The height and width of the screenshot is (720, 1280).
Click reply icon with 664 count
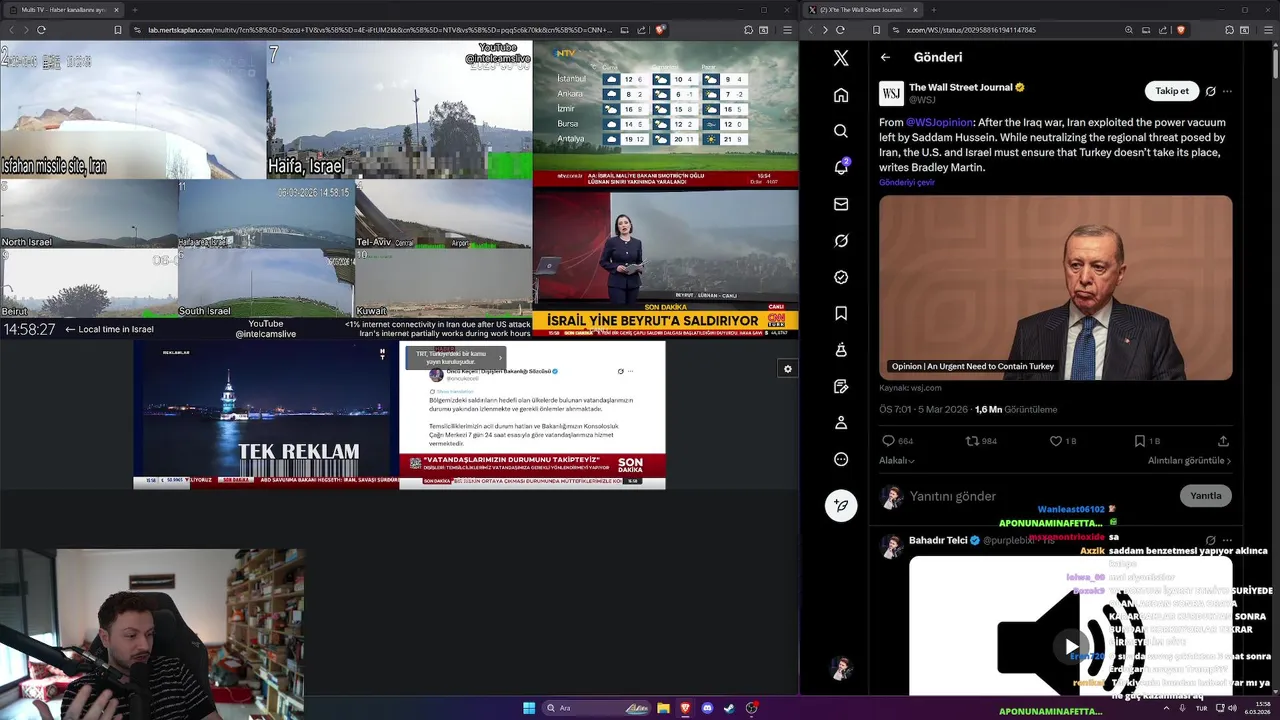[888, 441]
